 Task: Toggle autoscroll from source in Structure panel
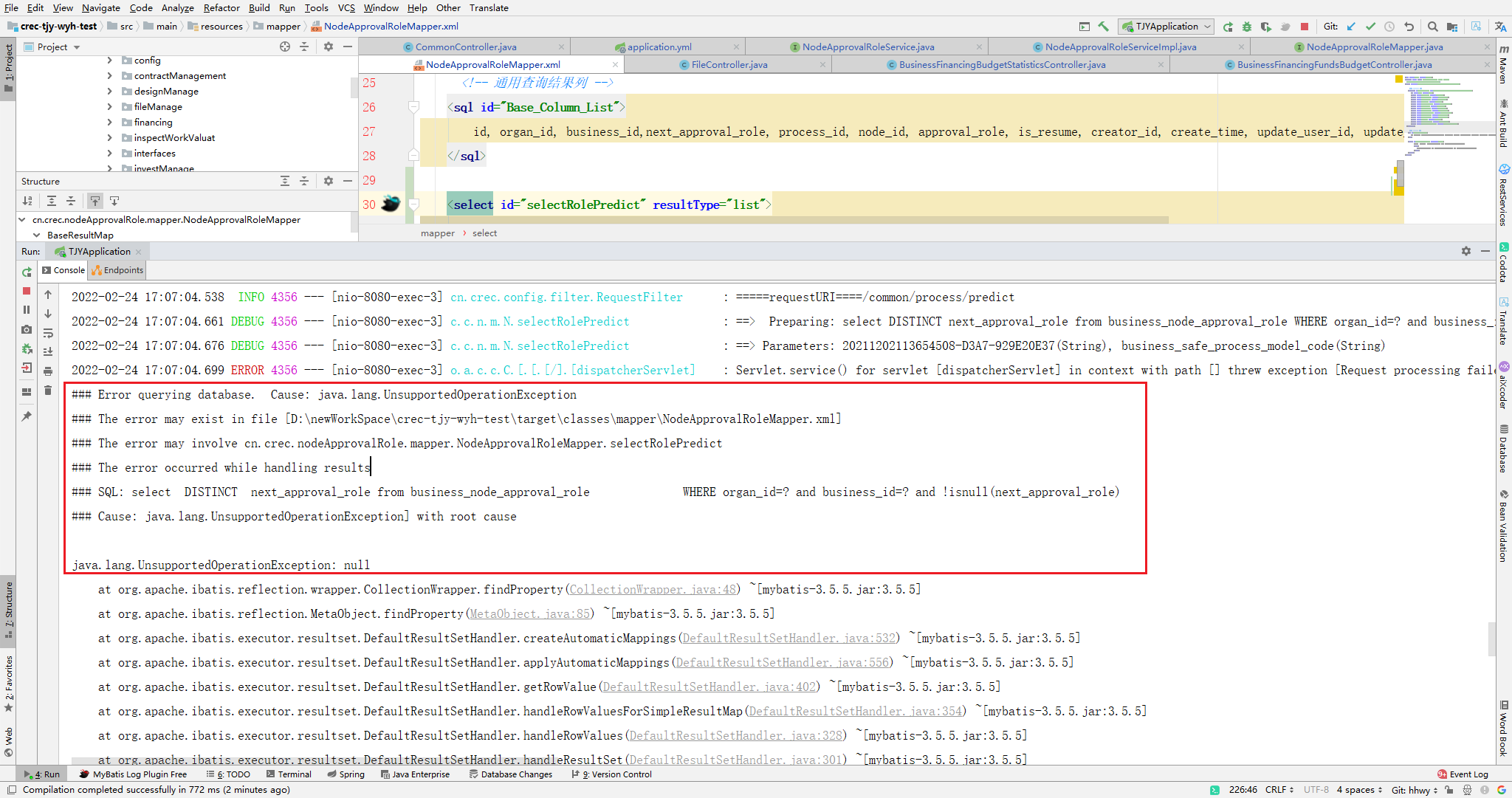click(114, 201)
